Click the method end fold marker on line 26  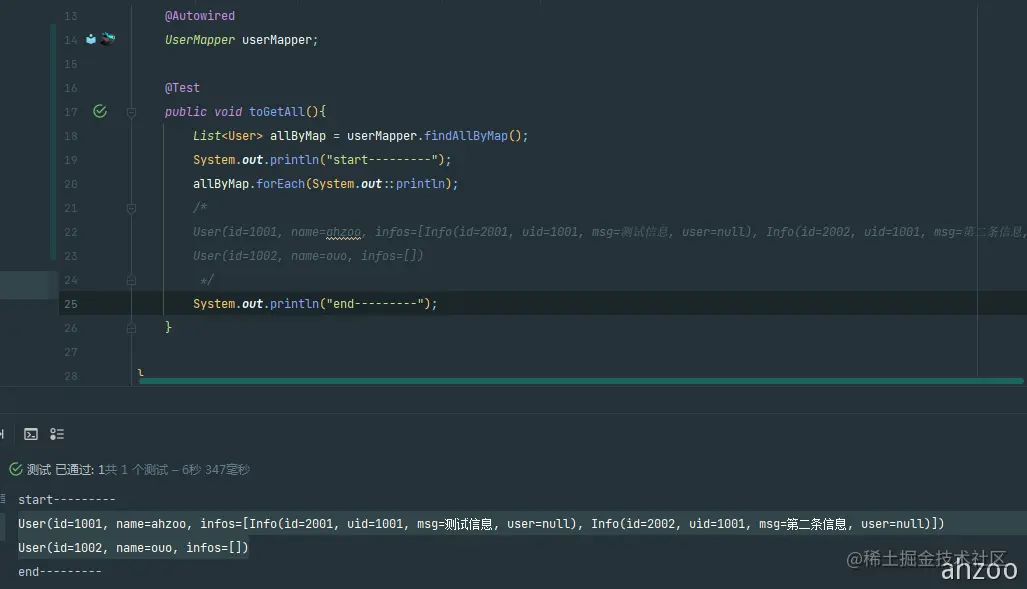pos(131,328)
